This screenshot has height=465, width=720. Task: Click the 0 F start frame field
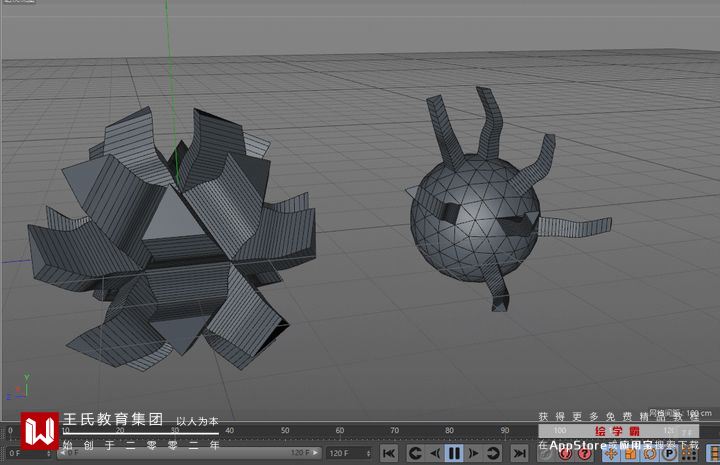pos(28,453)
